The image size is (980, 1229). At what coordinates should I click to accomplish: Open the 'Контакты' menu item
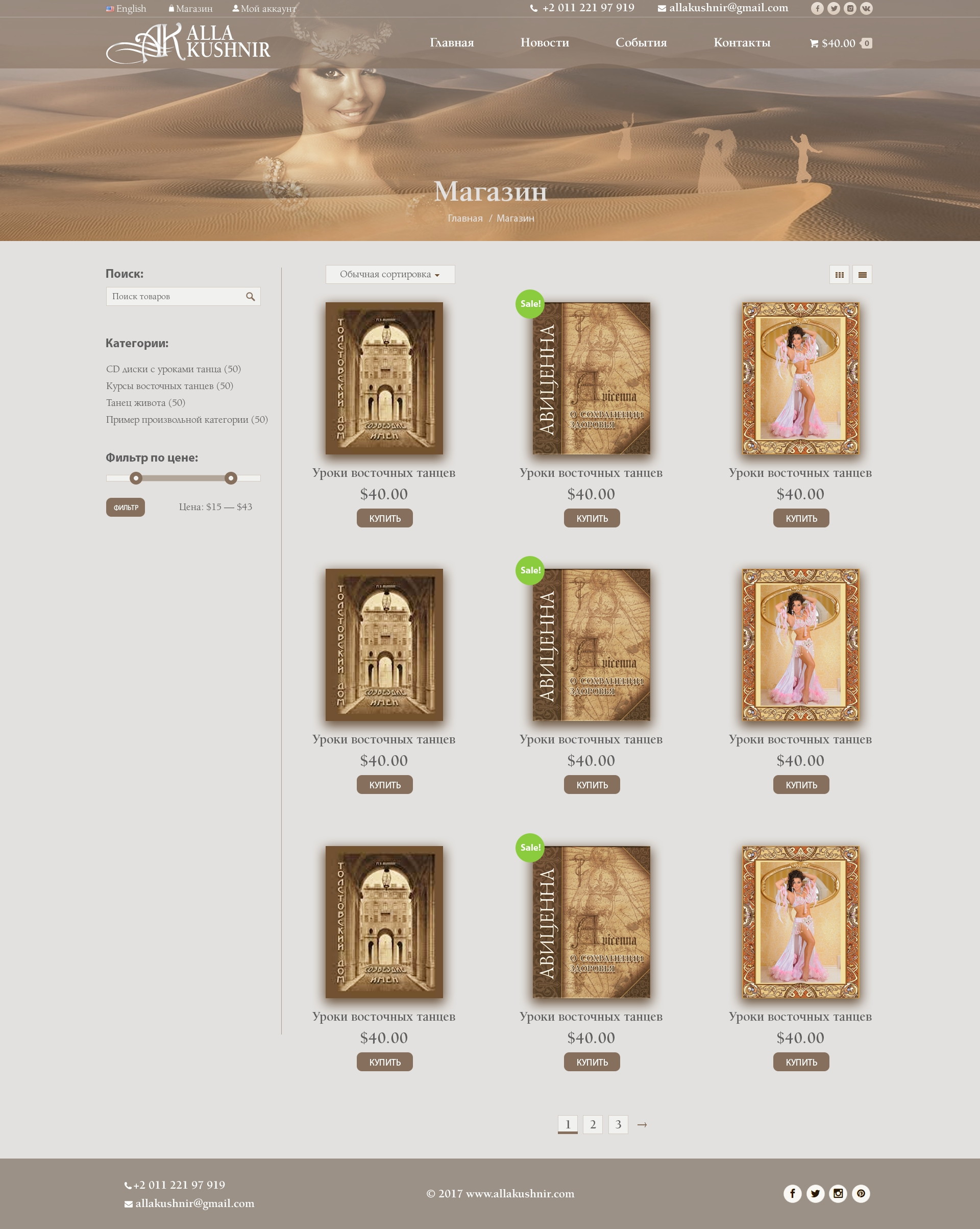click(x=741, y=43)
